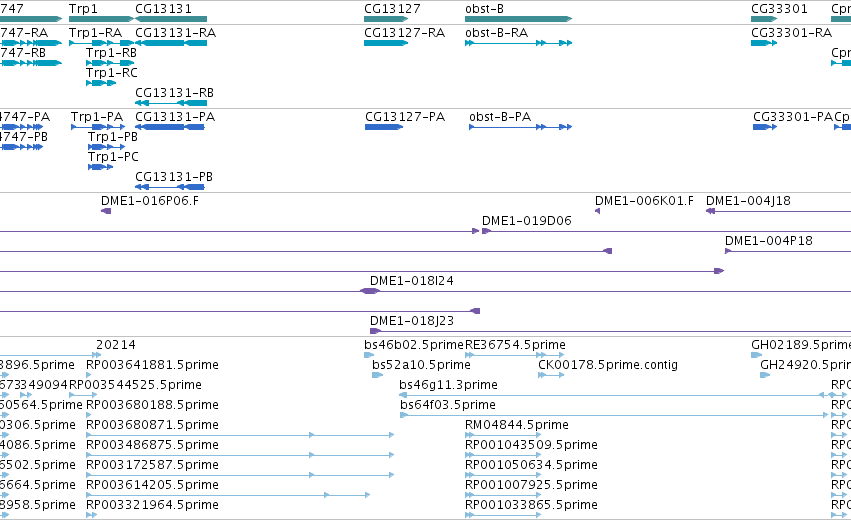Select EST bs64f03.5prime
The image size is (851, 520).
(614, 415)
